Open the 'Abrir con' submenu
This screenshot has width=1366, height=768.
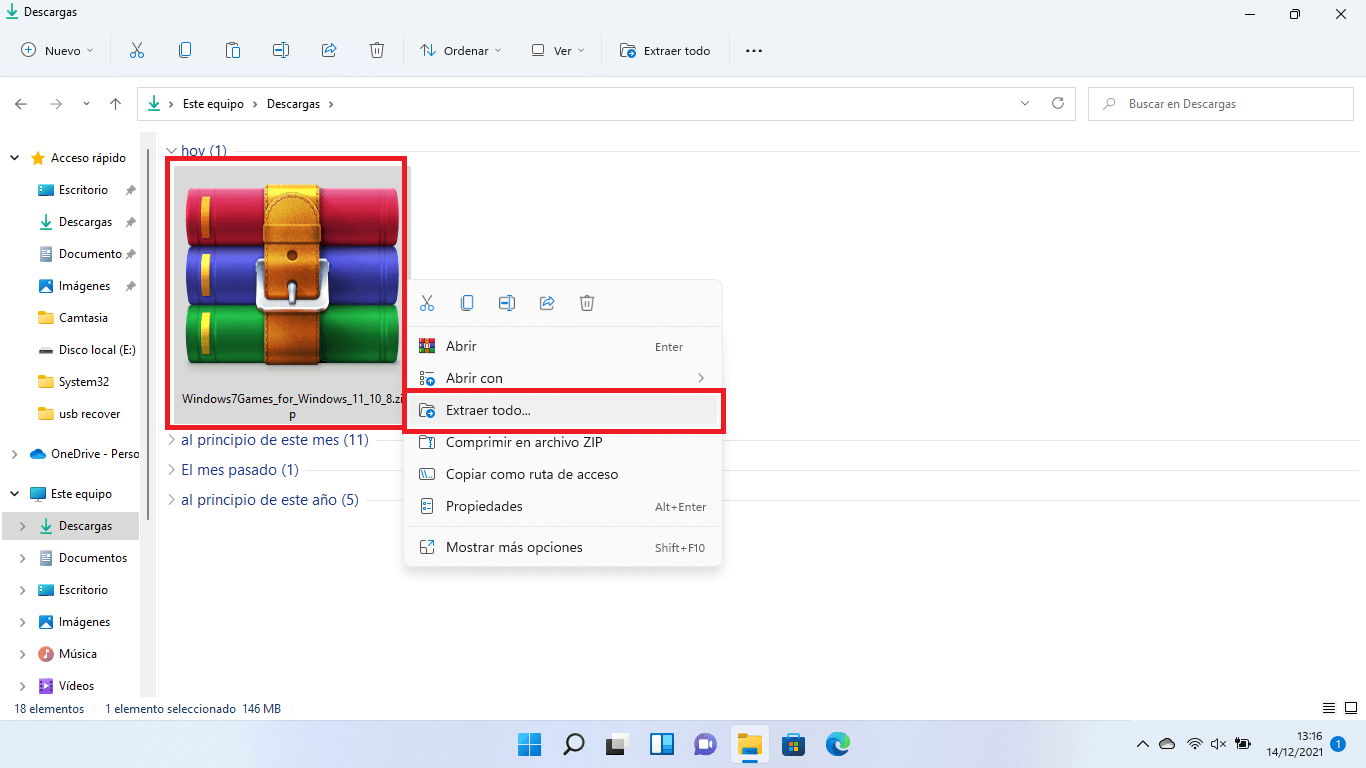562,378
